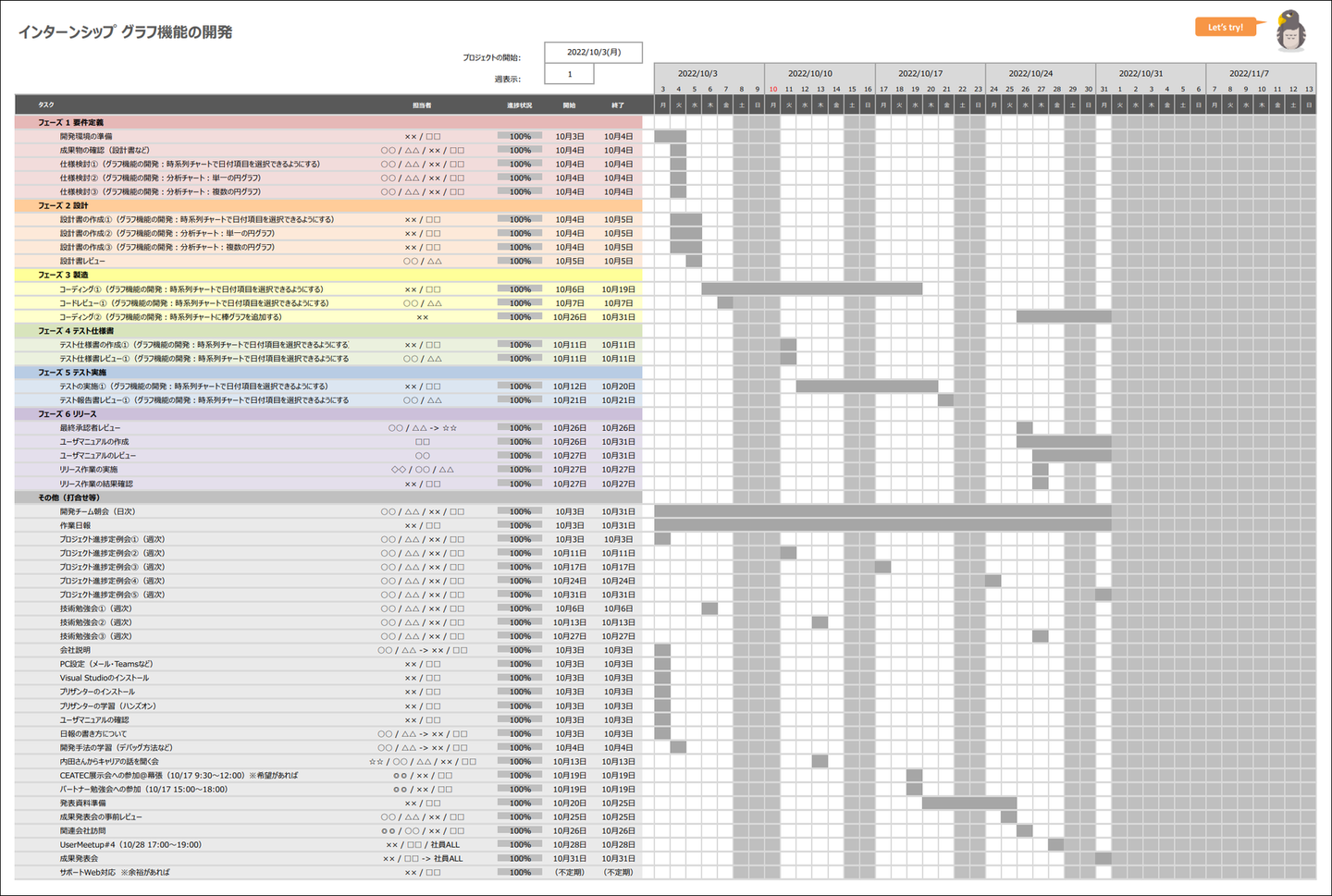The image size is (1332, 896).
Task: Click the サポートWeb対応 task name
Action: 115,873
